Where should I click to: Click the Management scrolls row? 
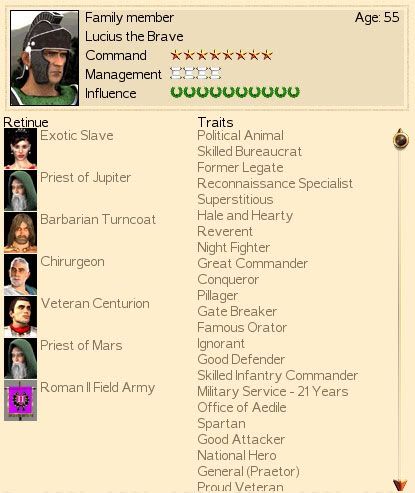coord(195,73)
